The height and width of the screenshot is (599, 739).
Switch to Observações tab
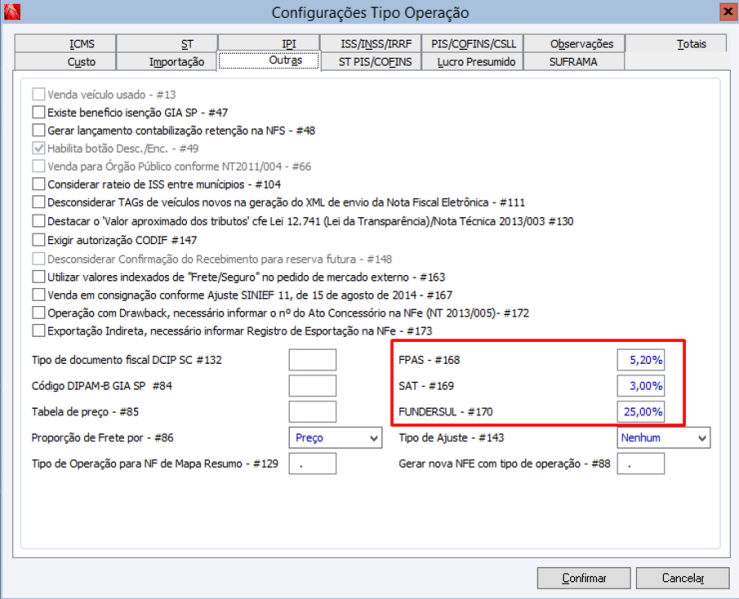pos(574,44)
